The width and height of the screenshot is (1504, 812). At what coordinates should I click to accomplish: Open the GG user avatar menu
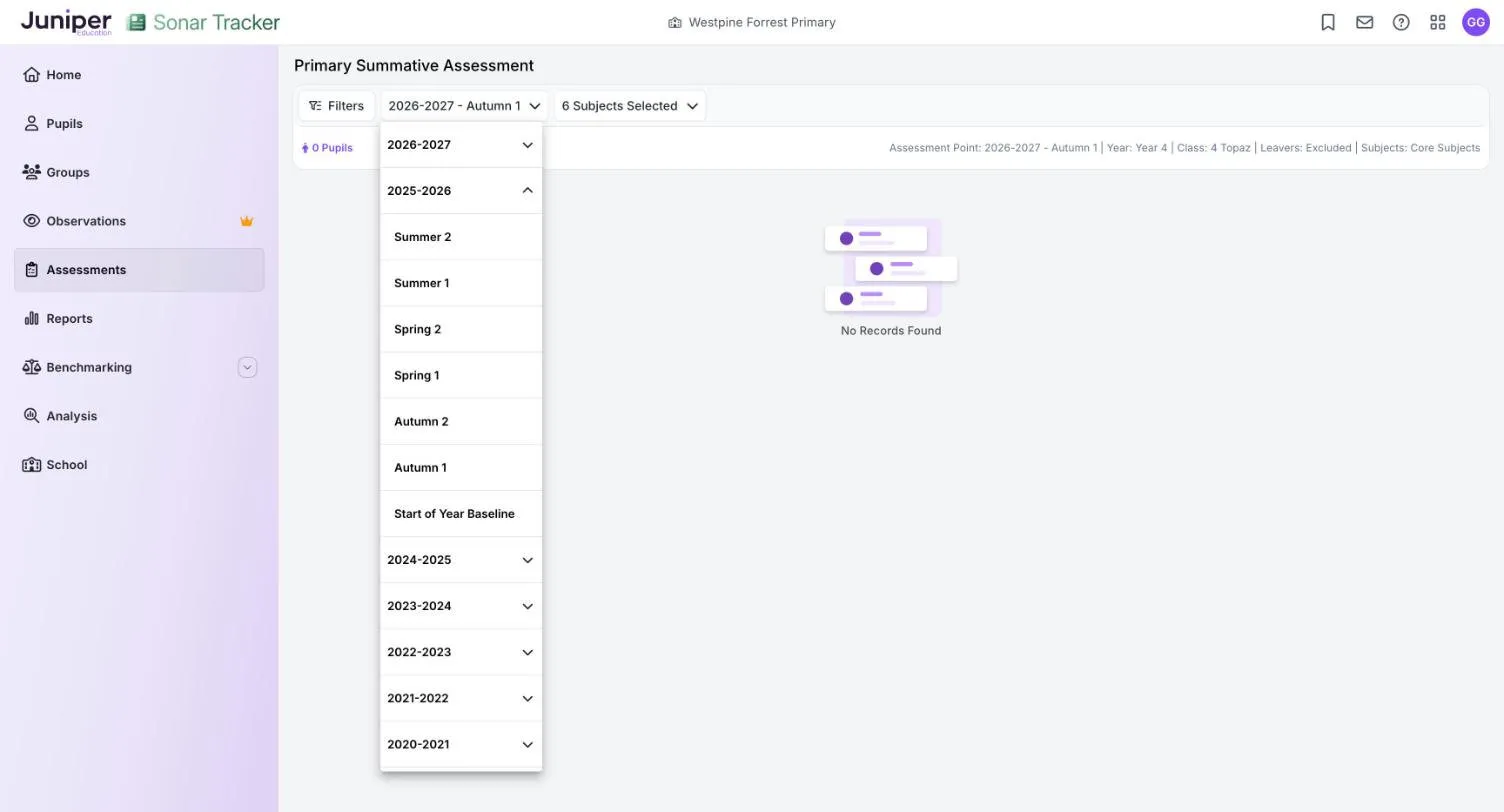pos(1476,22)
